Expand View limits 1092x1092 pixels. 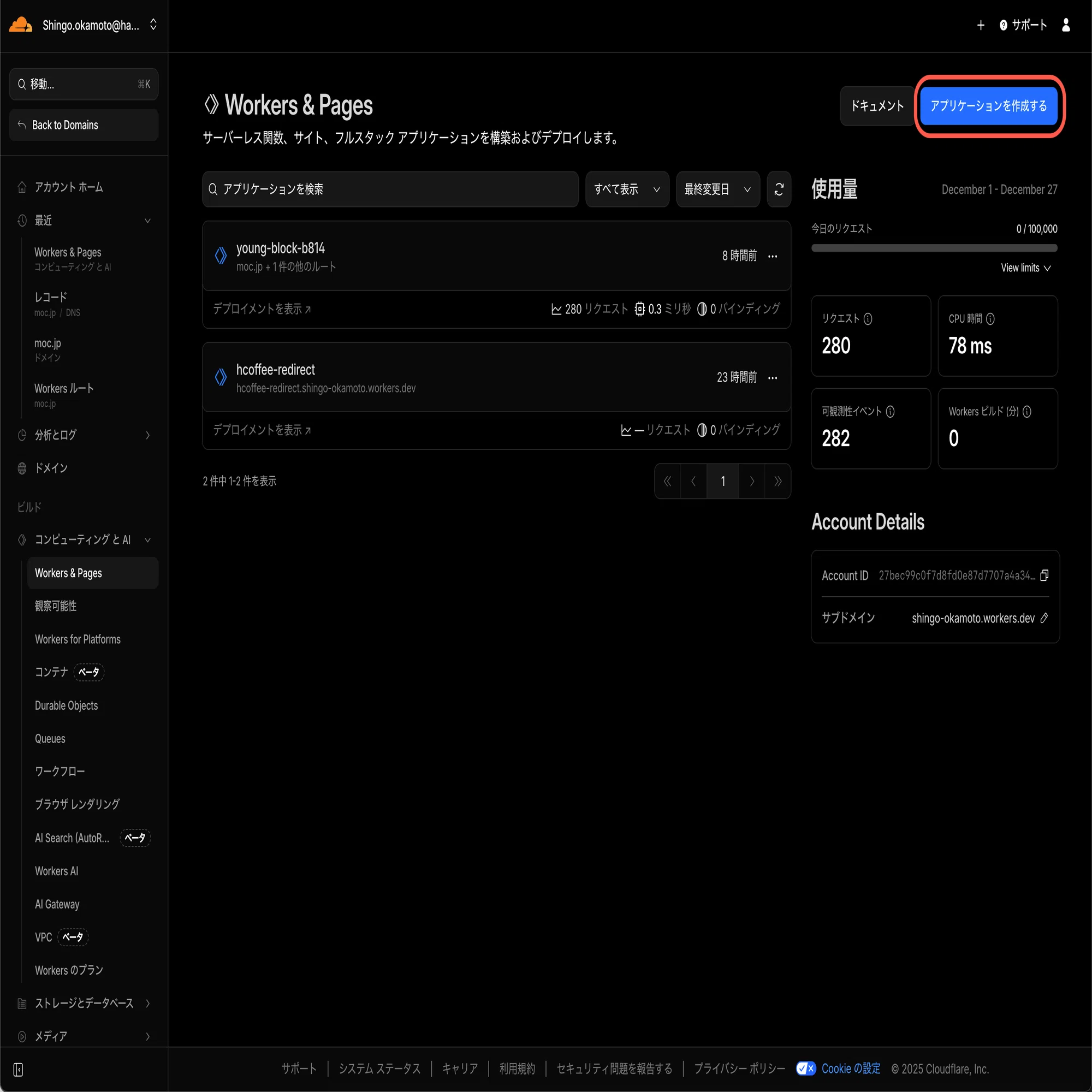pos(1025,268)
